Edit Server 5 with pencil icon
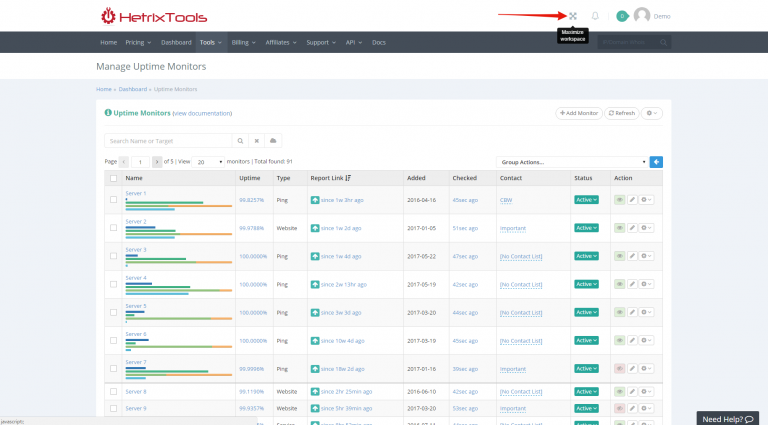Screen dimensions: 768x425 632,312
